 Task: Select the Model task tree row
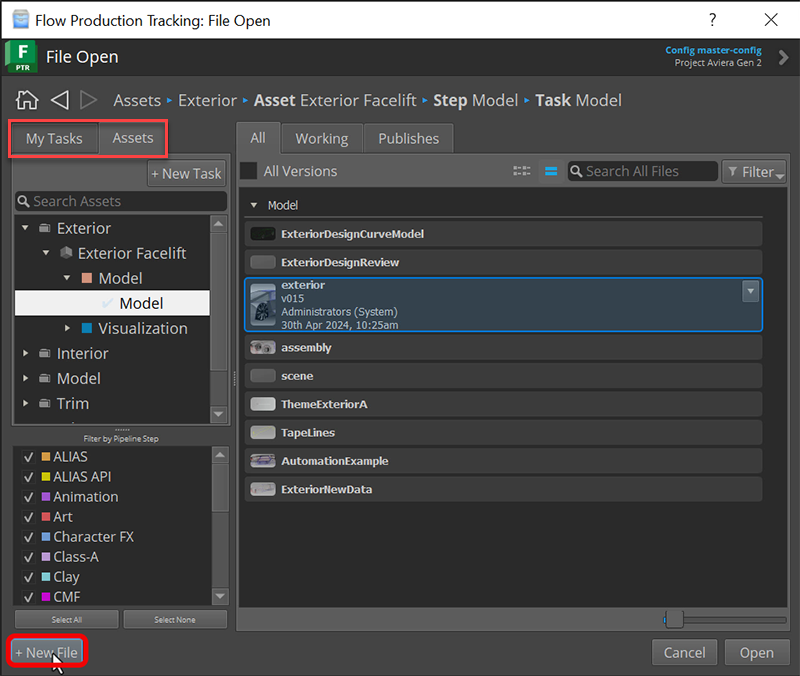click(112, 303)
